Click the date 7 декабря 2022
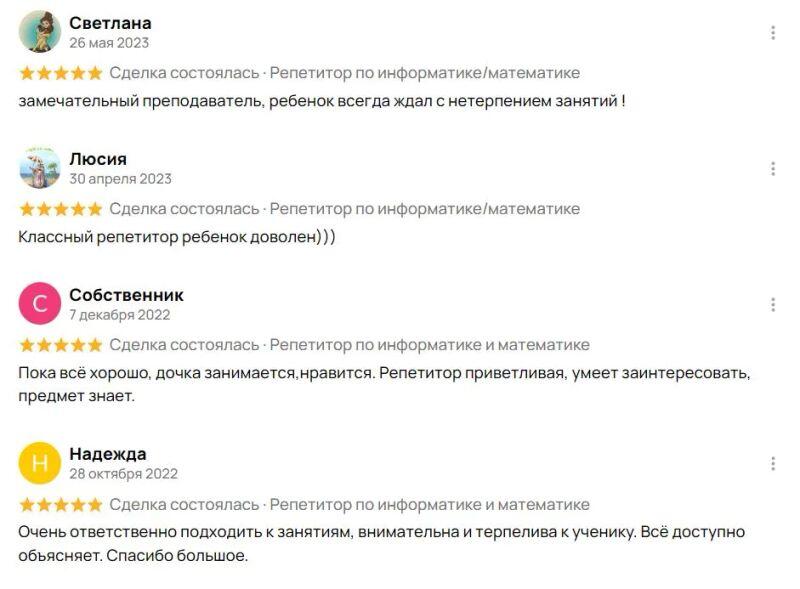Viewport: 800px width, 589px height. pos(120,315)
